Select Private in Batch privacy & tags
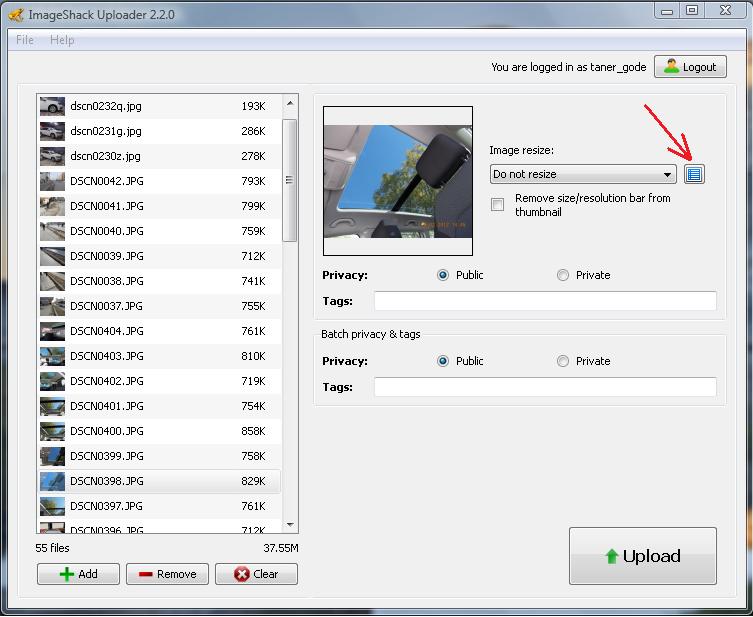 click(x=563, y=361)
